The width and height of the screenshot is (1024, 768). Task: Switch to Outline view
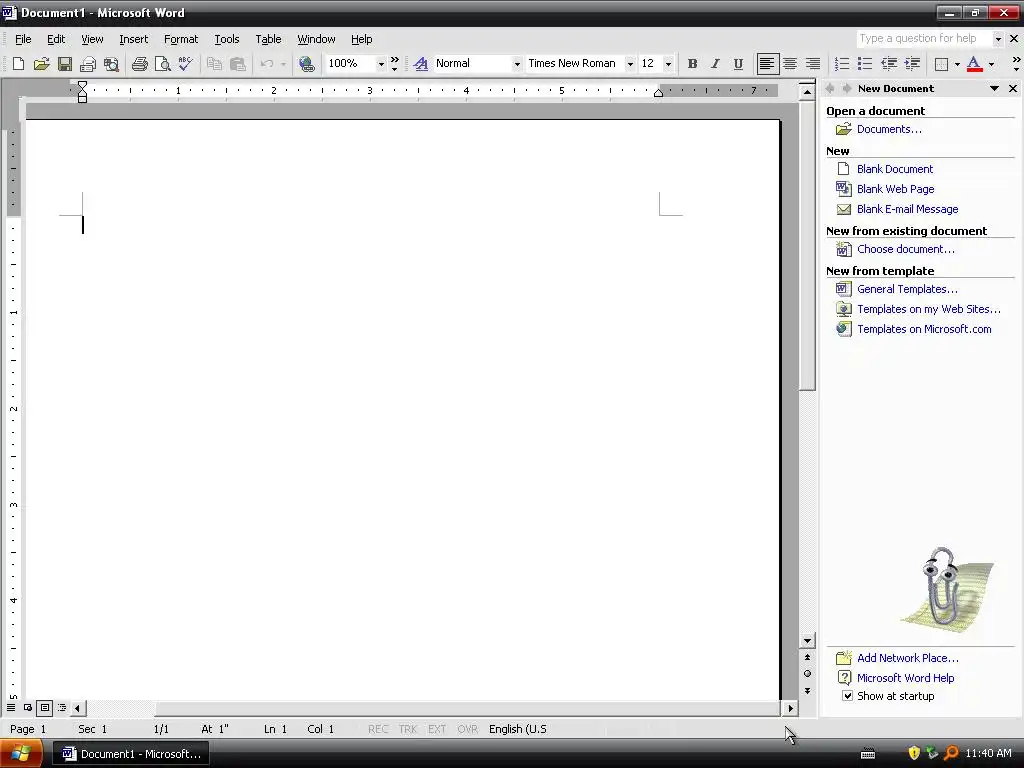click(62, 707)
